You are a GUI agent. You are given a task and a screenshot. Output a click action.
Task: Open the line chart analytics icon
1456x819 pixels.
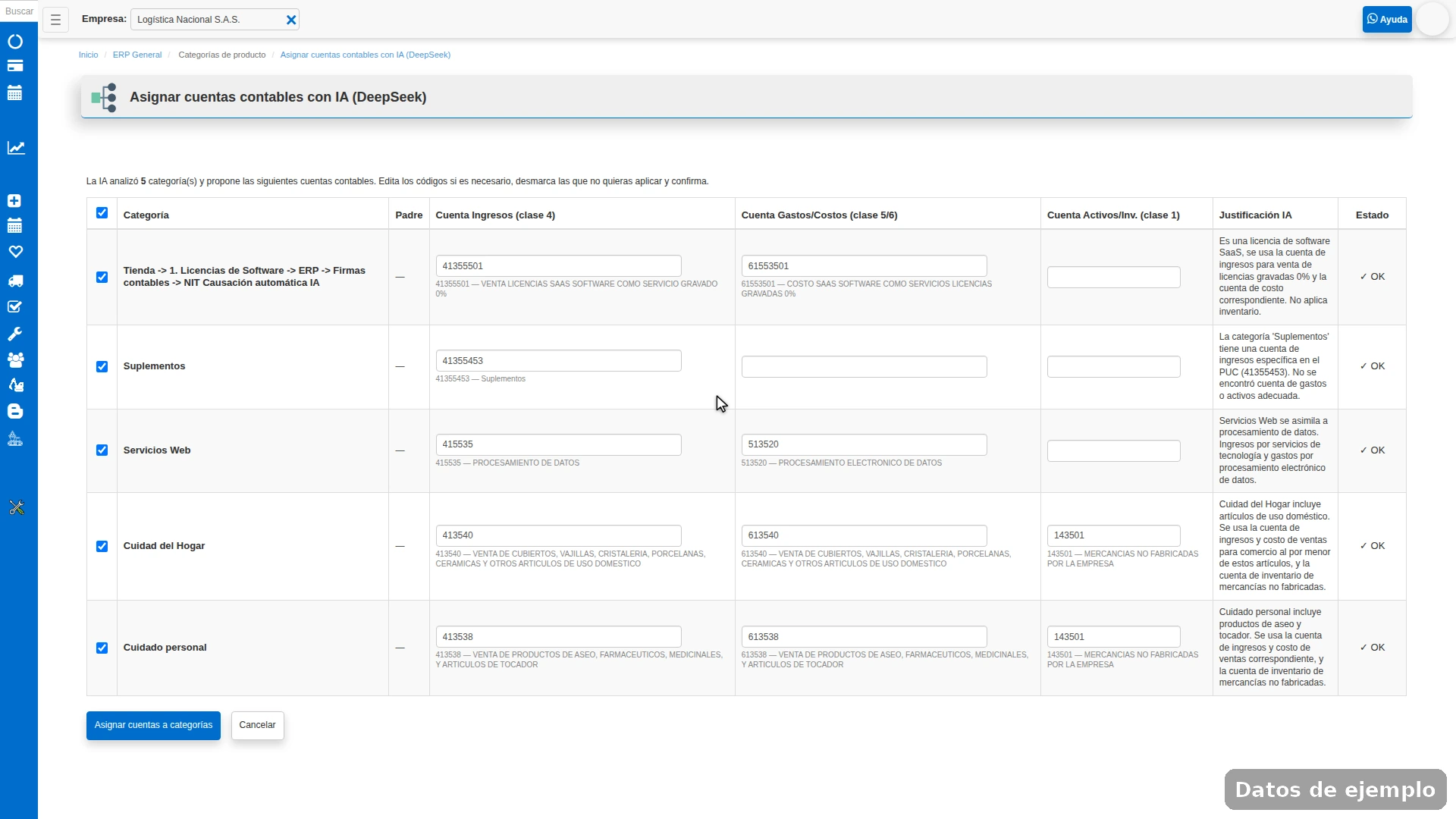[16, 148]
